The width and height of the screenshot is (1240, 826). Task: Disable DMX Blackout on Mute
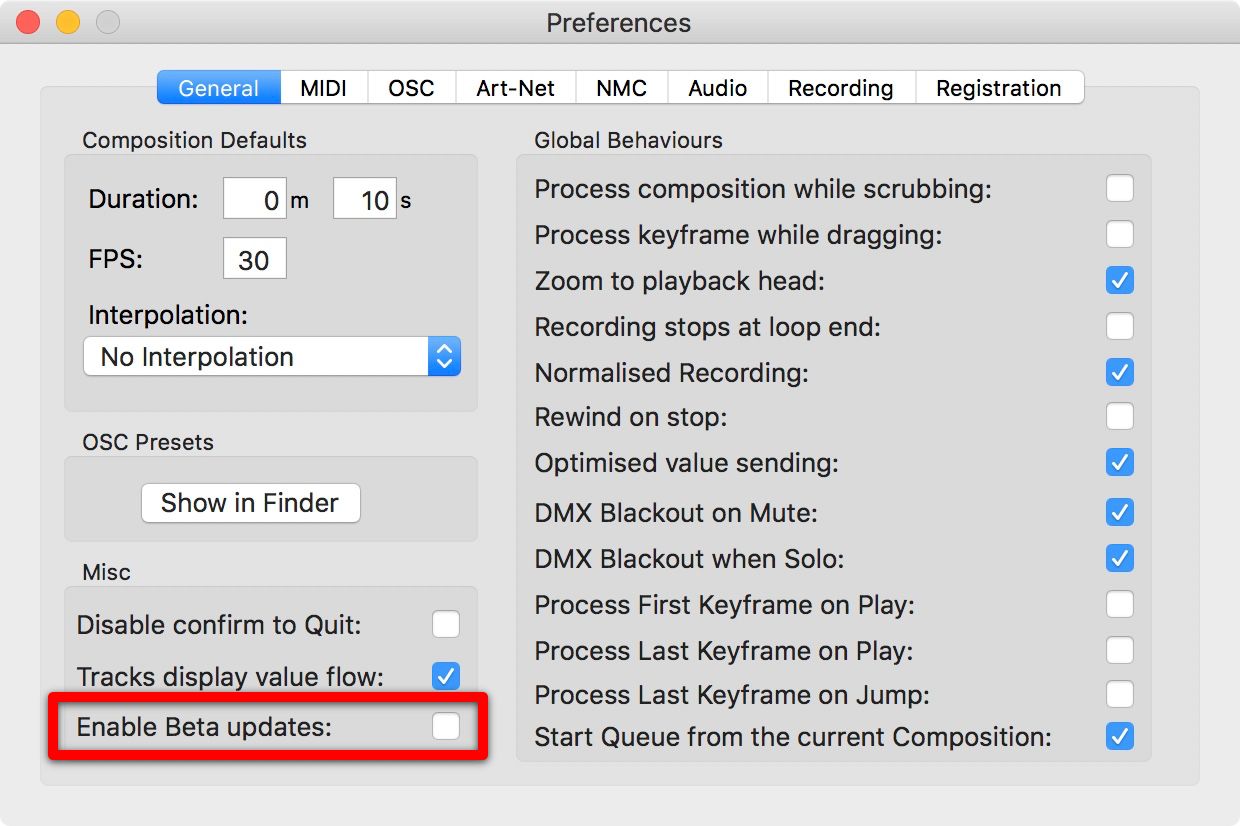click(1120, 512)
